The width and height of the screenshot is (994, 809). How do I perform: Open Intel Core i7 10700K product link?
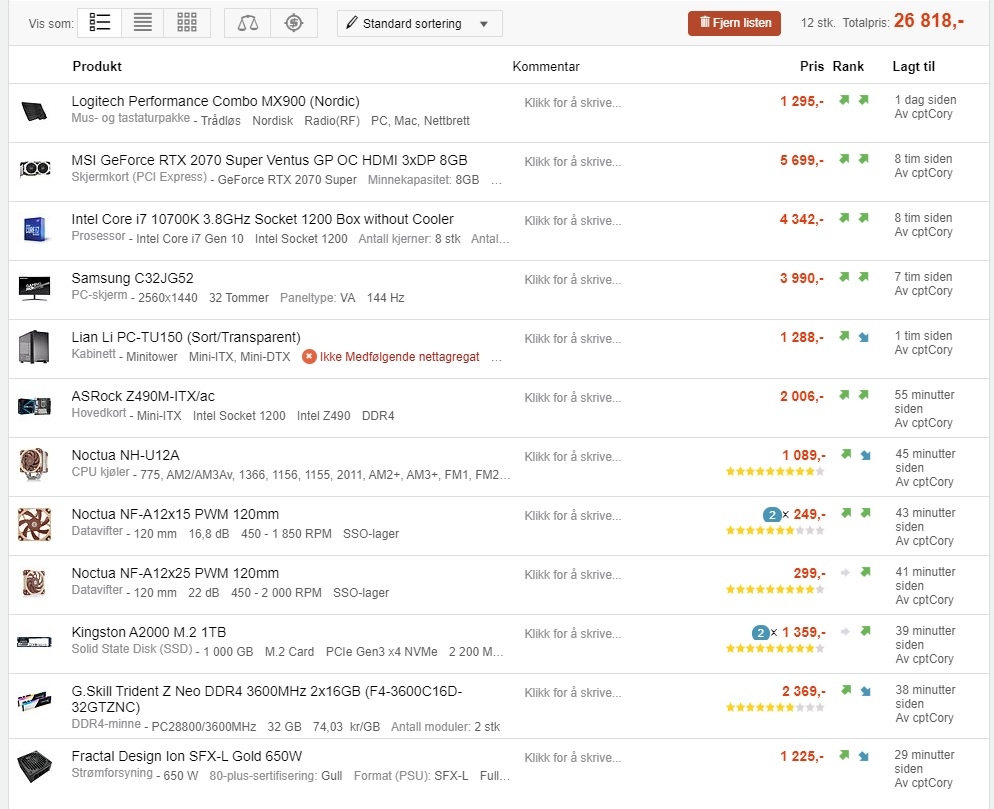262,219
